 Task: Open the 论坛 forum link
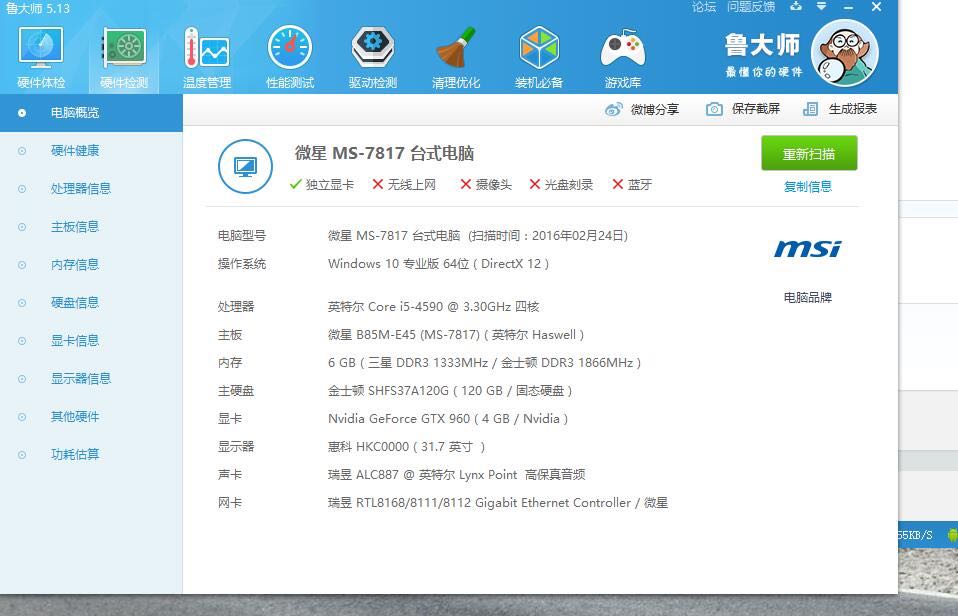click(x=704, y=7)
